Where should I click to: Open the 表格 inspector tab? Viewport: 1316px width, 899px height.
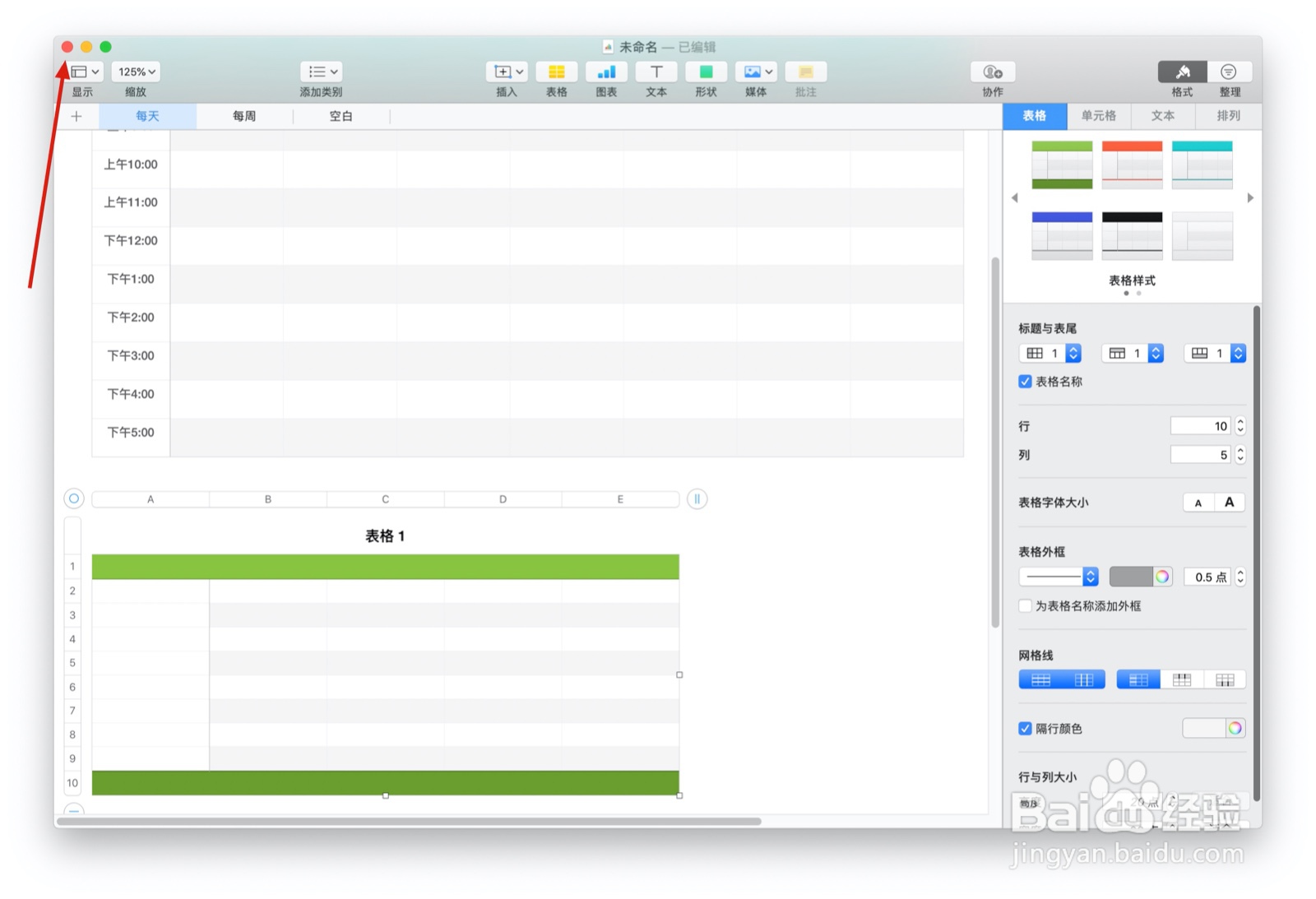[x=1035, y=116]
